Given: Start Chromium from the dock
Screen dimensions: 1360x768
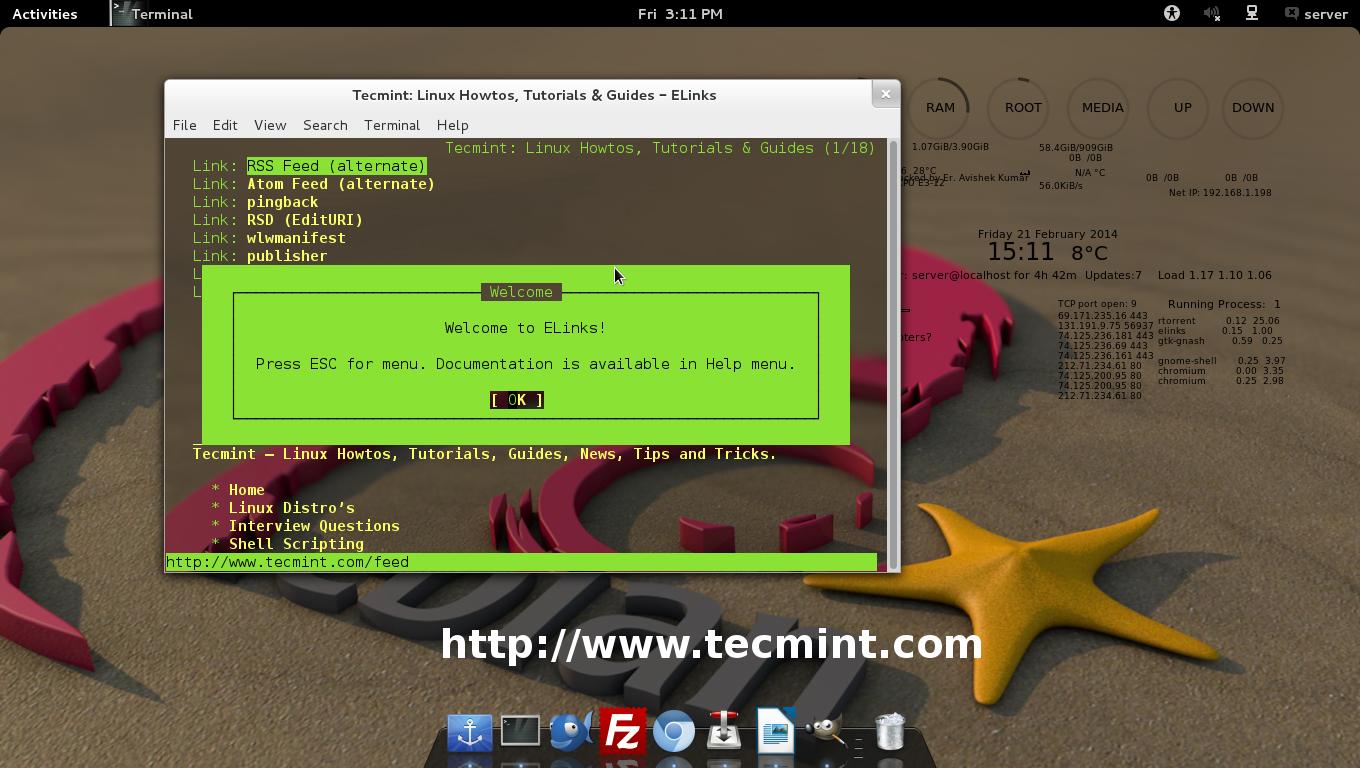Looking at the screenshot, I should point(674,732).
